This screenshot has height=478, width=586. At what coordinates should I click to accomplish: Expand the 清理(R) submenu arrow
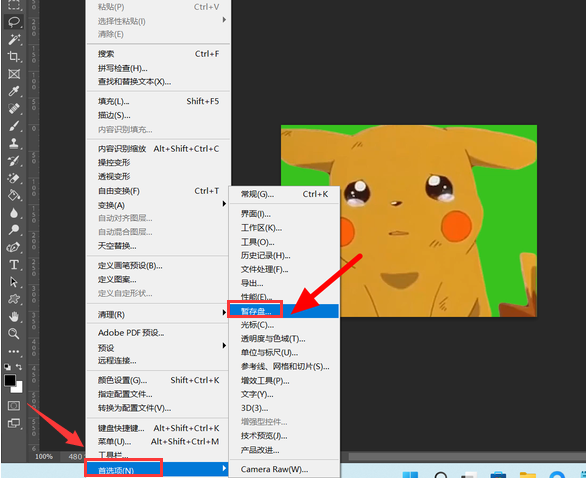(x=224, y=312)
